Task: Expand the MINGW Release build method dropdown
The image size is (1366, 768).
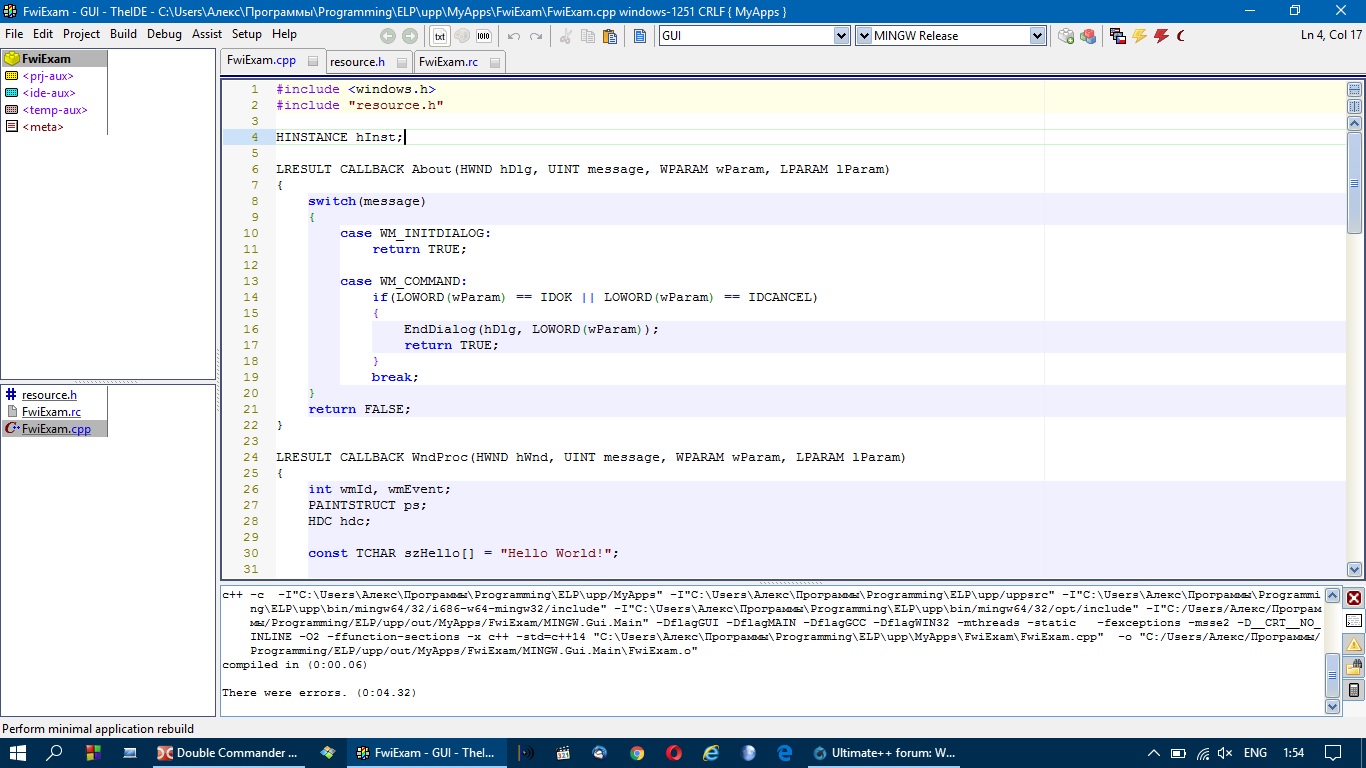Action: pos(1037,36)
